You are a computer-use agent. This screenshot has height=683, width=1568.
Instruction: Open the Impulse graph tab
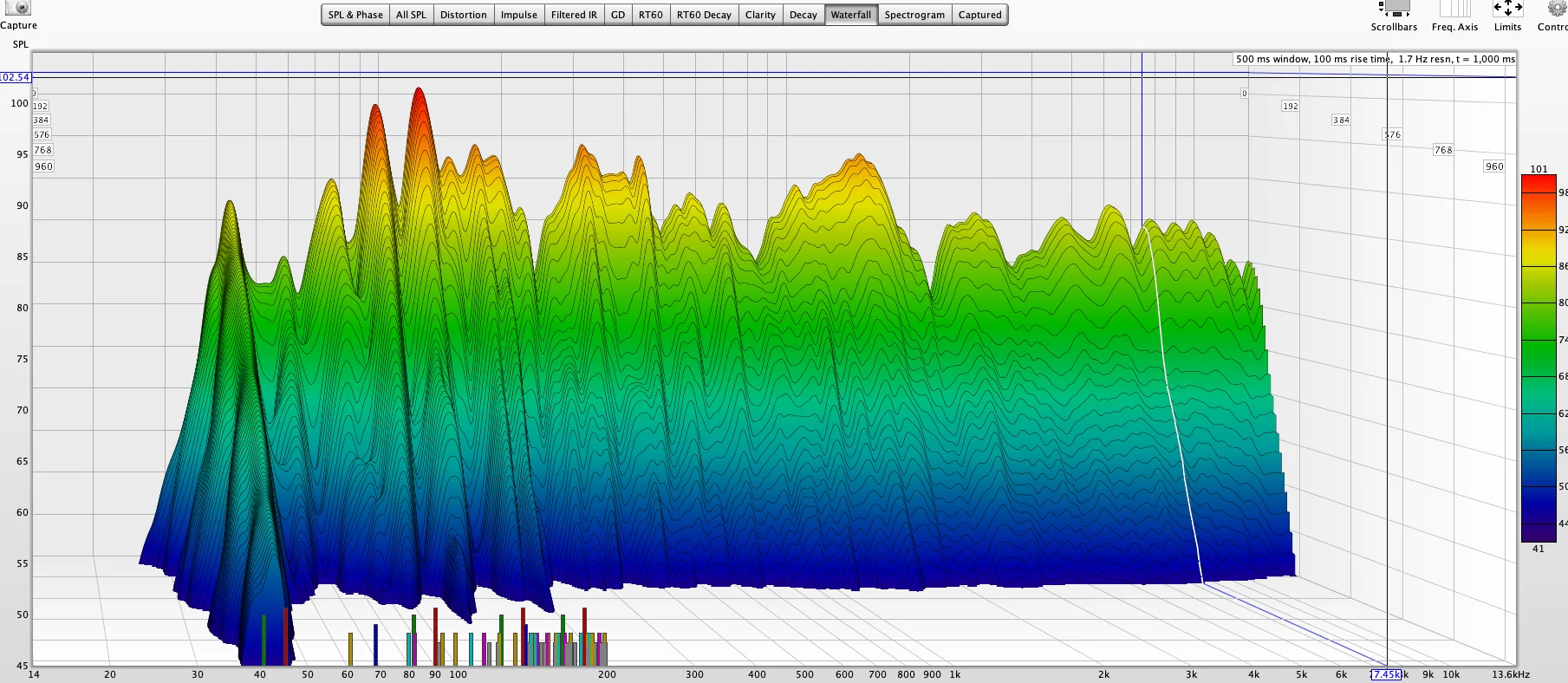(518, 15)
